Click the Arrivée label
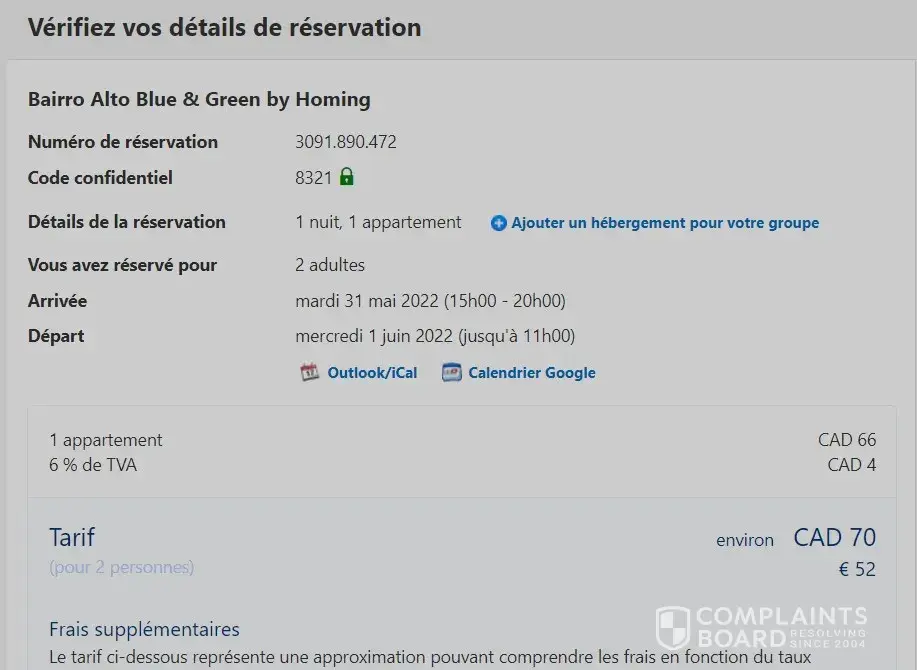 click(57, 301)
